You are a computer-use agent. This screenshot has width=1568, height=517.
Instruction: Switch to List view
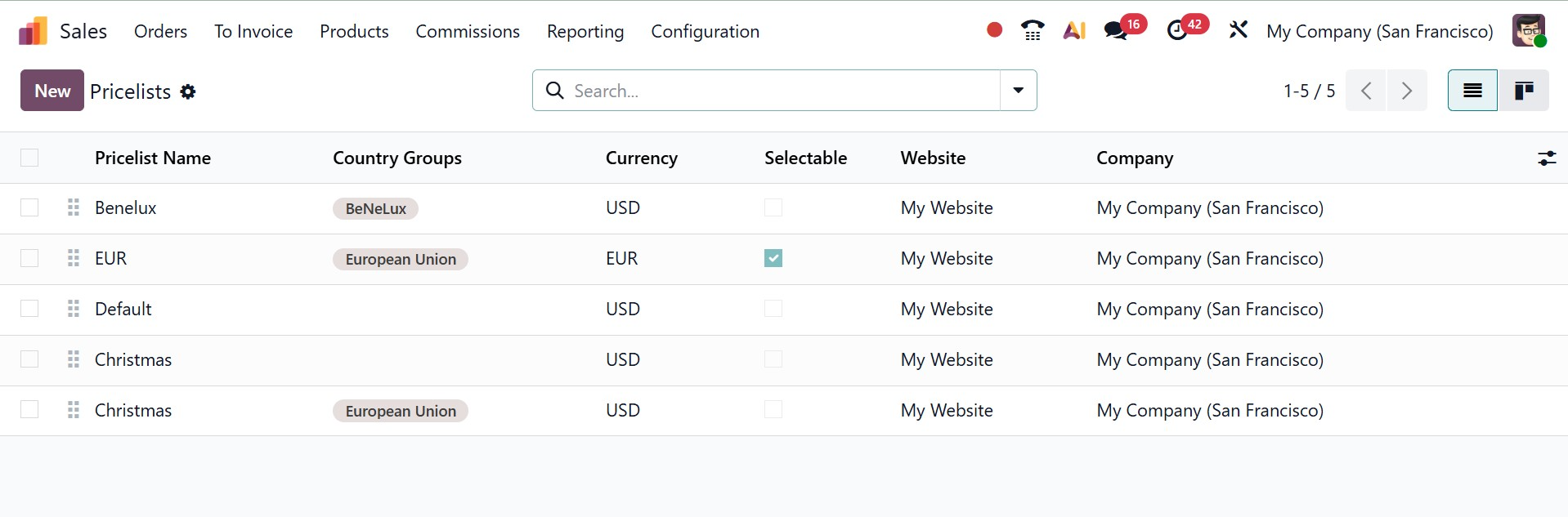click(1472, 91)
